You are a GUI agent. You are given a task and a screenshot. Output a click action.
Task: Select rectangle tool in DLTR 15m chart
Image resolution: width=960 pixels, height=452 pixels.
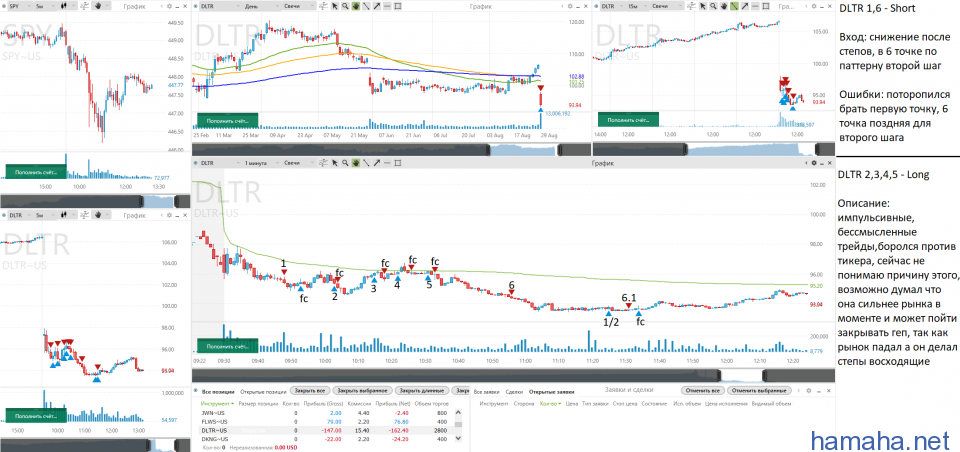click(766, 6)
